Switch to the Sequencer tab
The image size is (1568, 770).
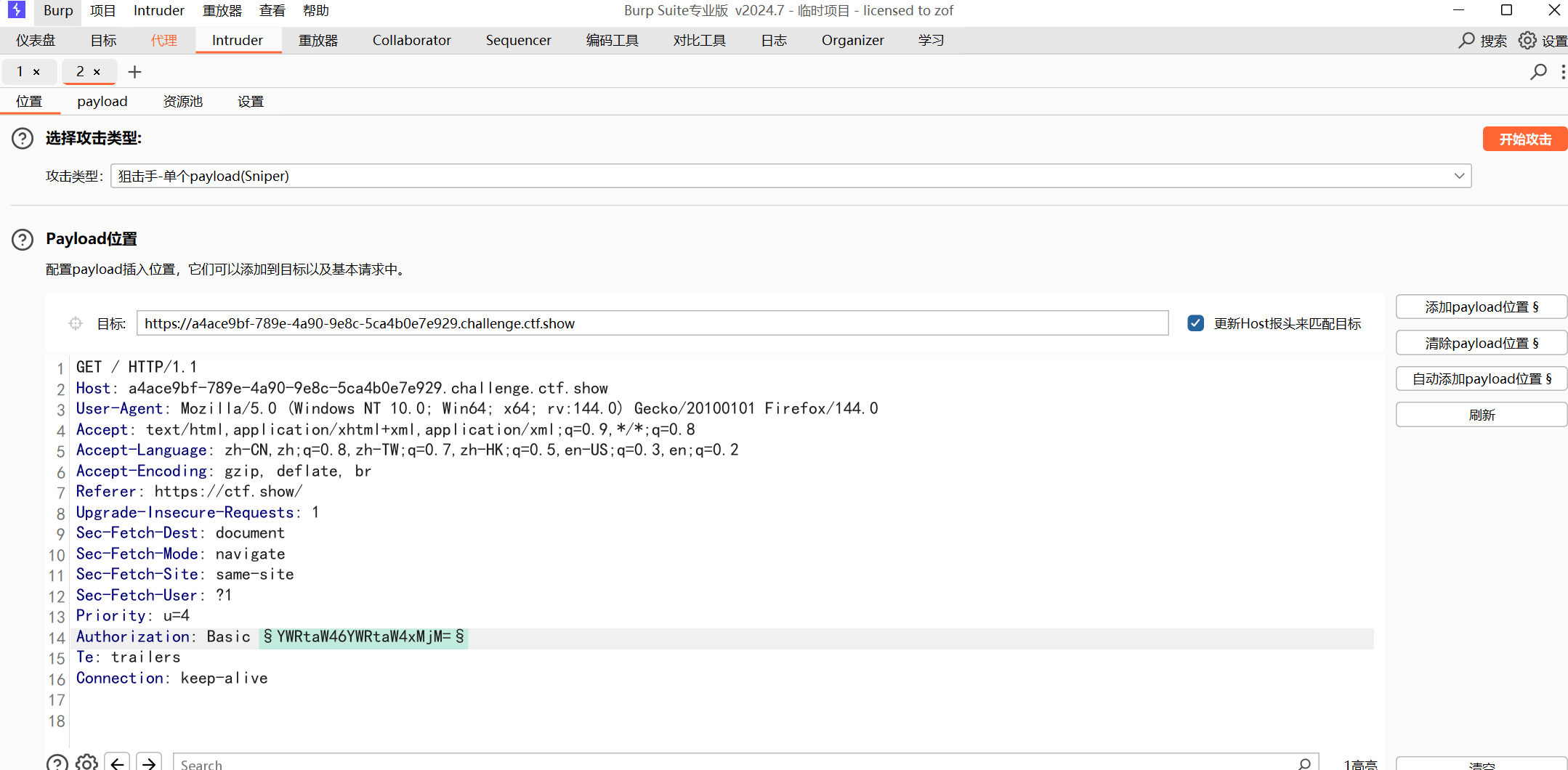click(519, 41)
